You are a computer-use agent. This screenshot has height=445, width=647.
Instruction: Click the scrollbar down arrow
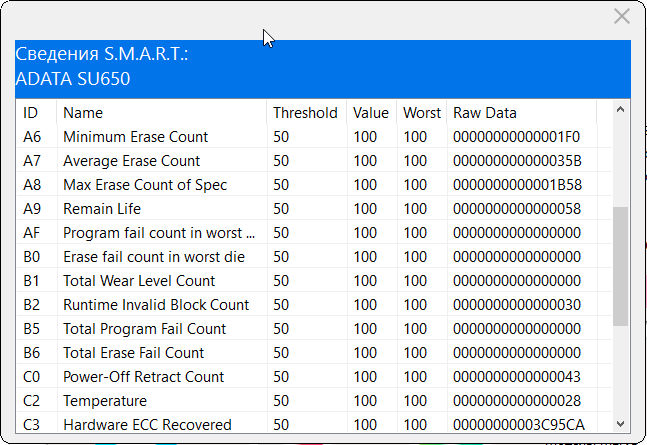tap(620, 424)
